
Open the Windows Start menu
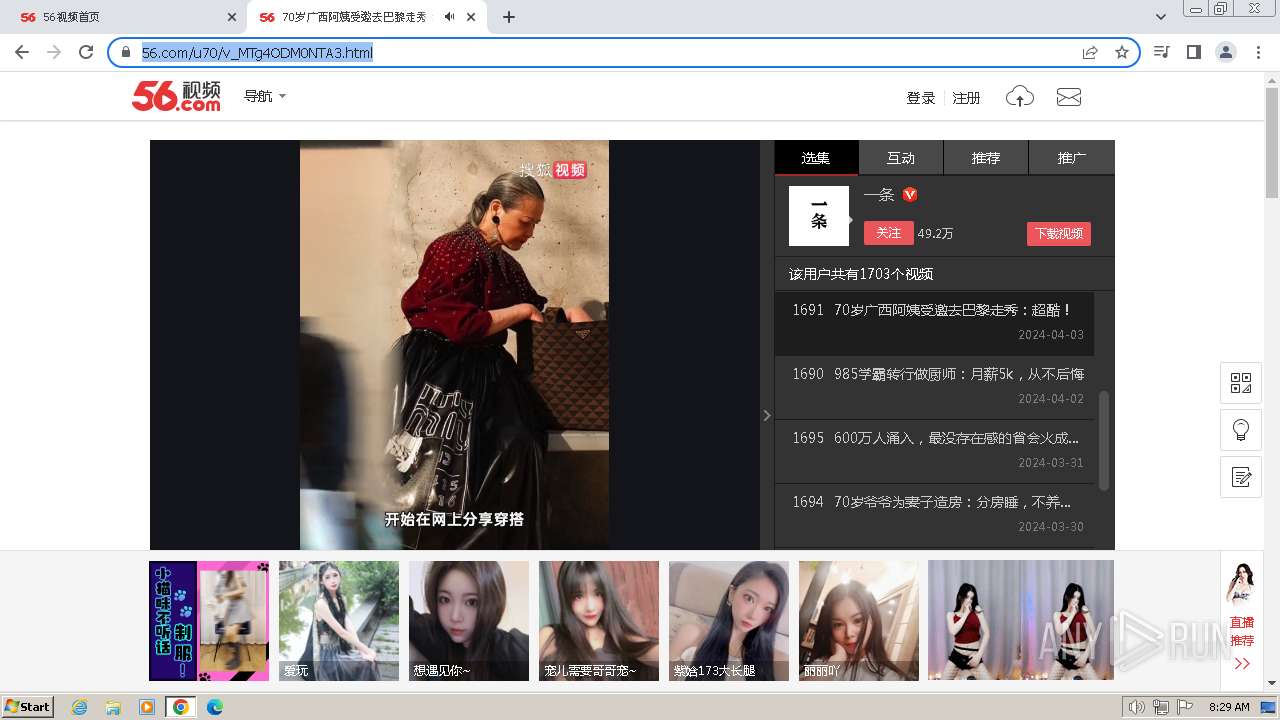[28, 706]
